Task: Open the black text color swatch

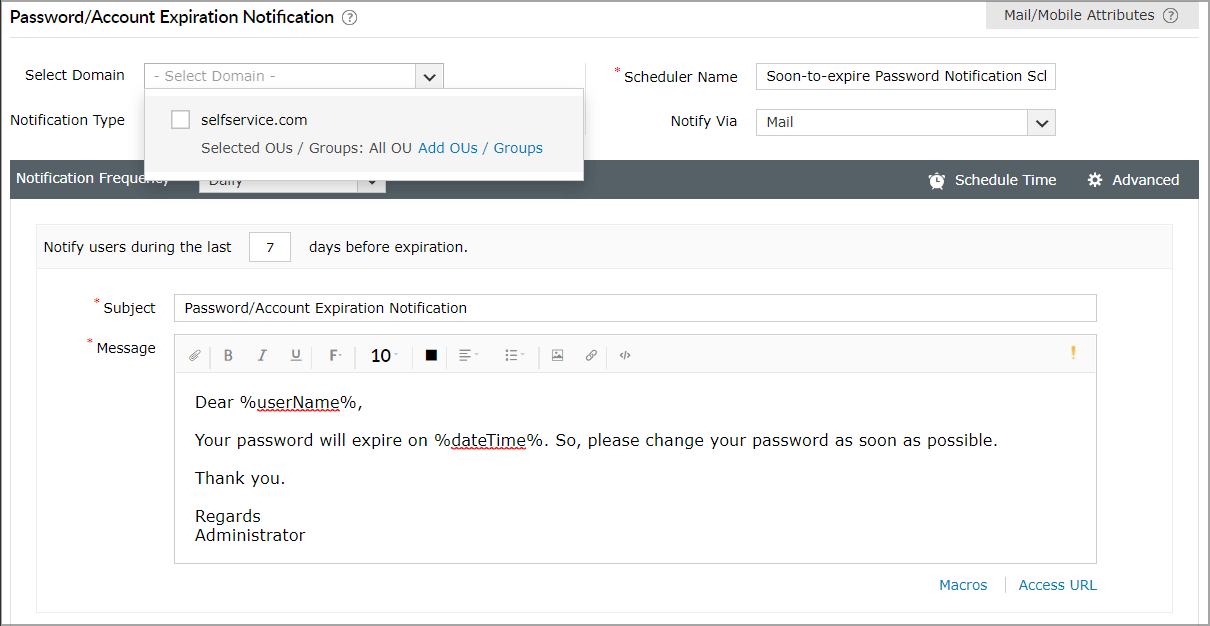Action: pyautogui.click(x=431, y=356)
